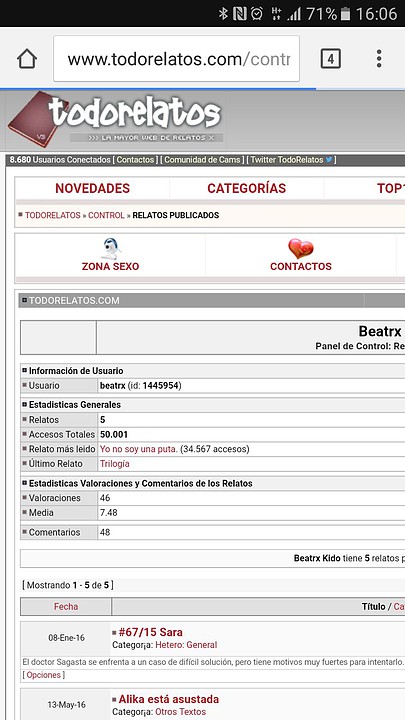Screen dimensions: 405x720
Task: Collapse Estadísticas Valoraciones y Comentarios section
Action: coord(25,483)
